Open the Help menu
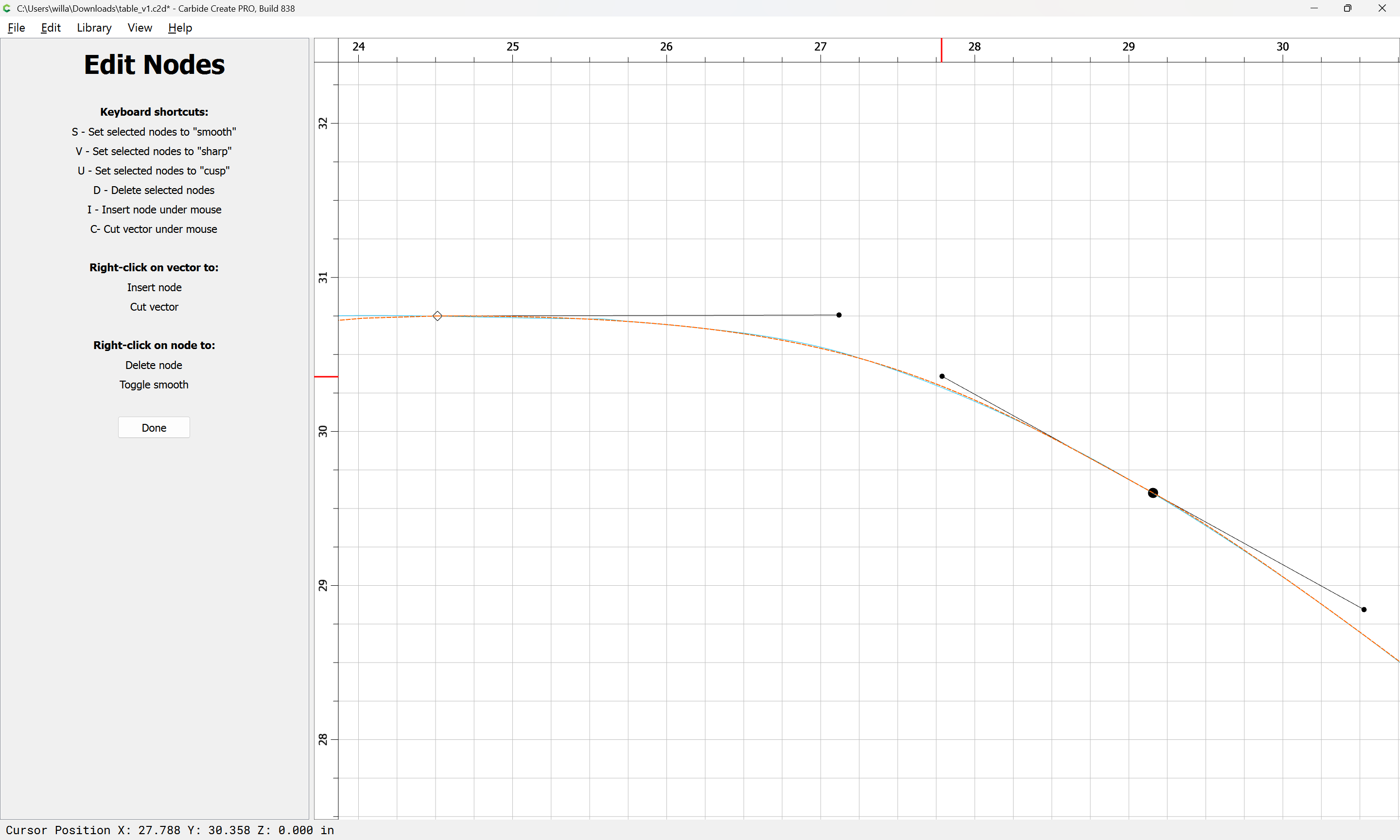This screenshot has height=840, width=1400. click(x=180, y=28)
